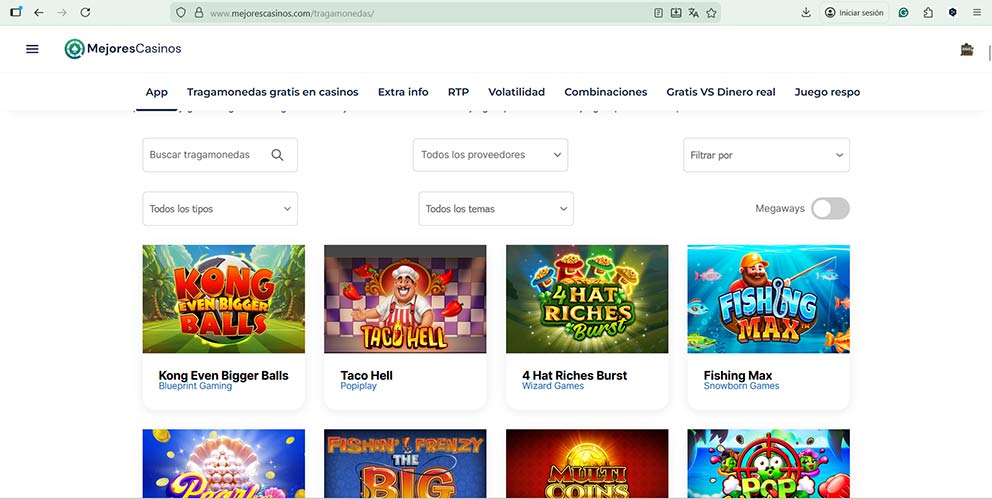Click the translate page icon
This screenshot has width=992, height=499.
pyautogui.click(x=693, y=13)
